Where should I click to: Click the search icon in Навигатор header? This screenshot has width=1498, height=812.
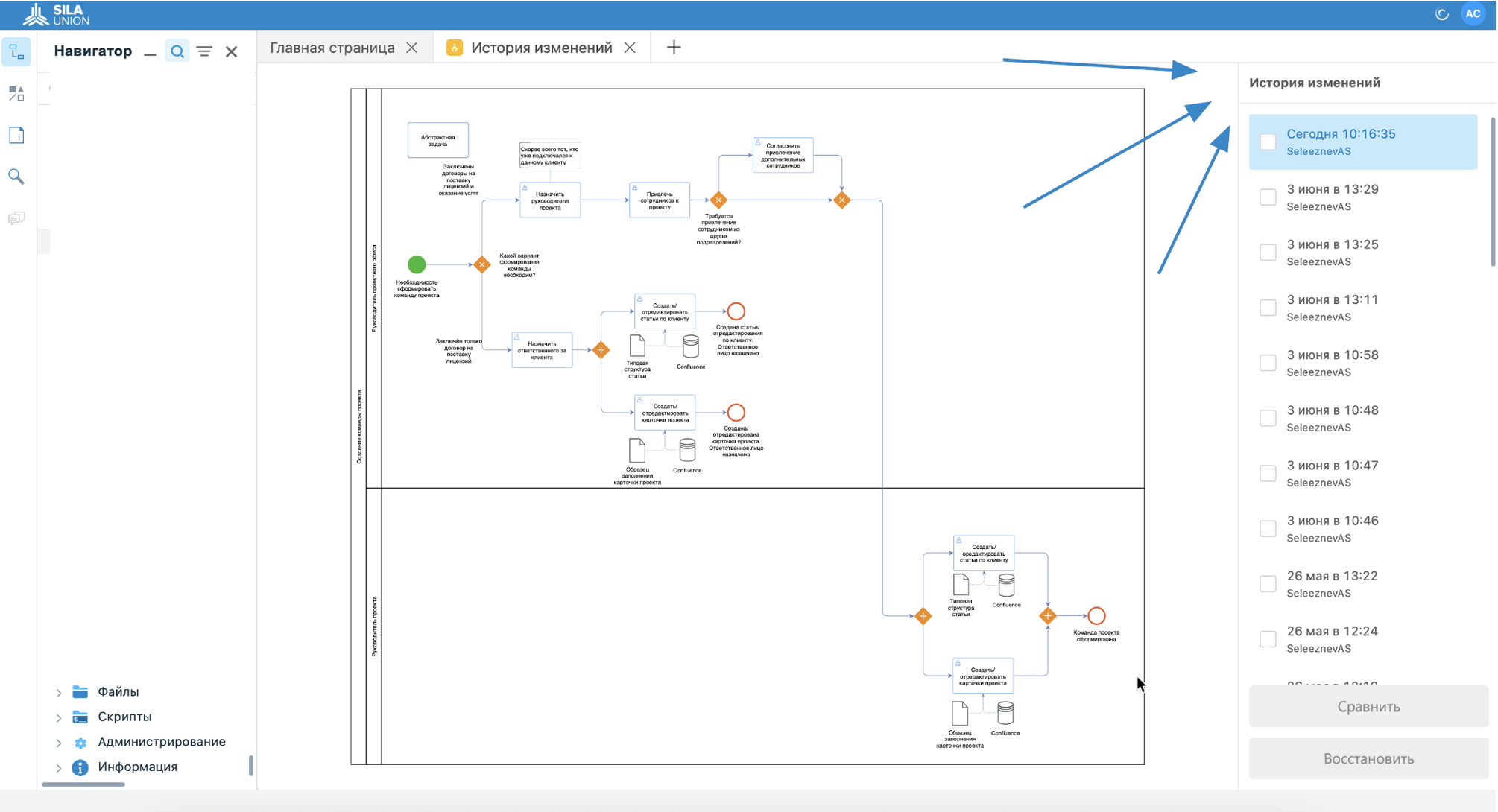coord(177,51)
